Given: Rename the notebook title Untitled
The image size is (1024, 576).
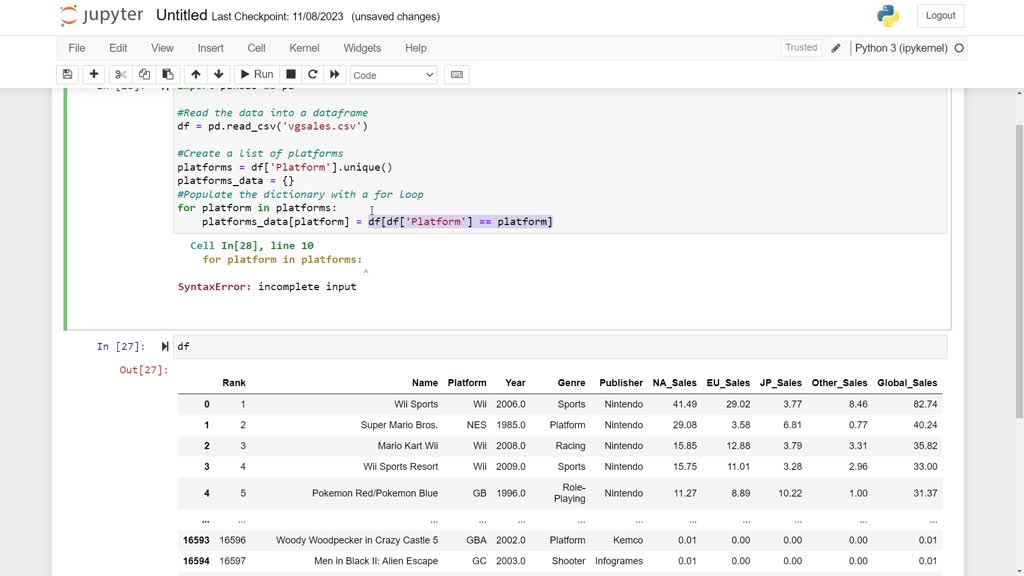Looking at the screenshot, I should 182,16.
